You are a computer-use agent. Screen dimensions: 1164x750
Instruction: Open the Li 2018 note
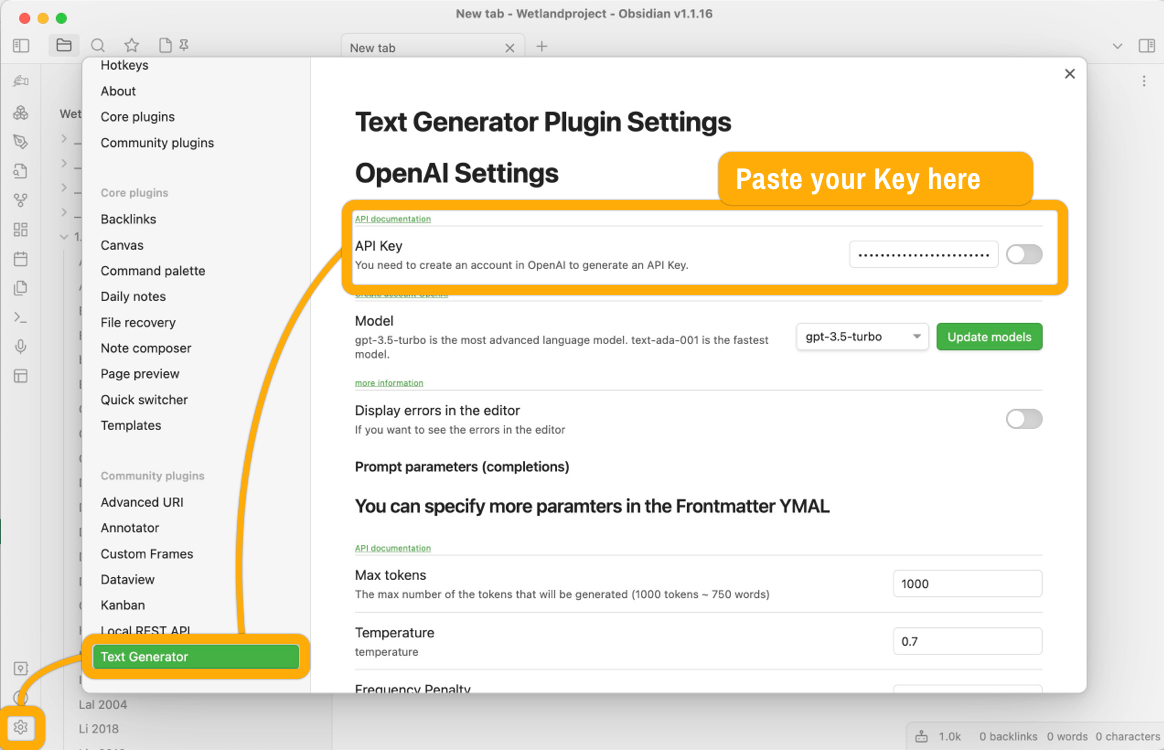pyautogui.click(x=99, y=729)
